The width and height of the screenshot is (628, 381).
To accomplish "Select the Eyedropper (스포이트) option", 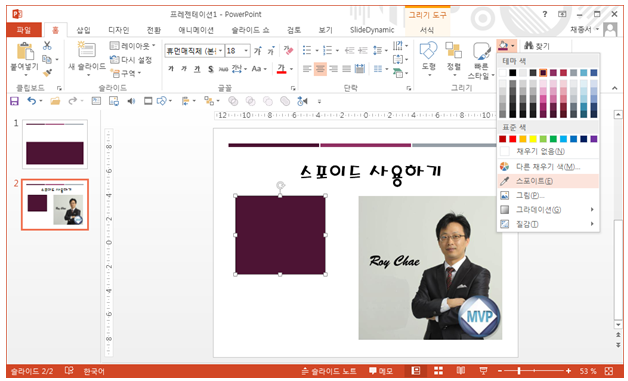I will pos(548,181).
